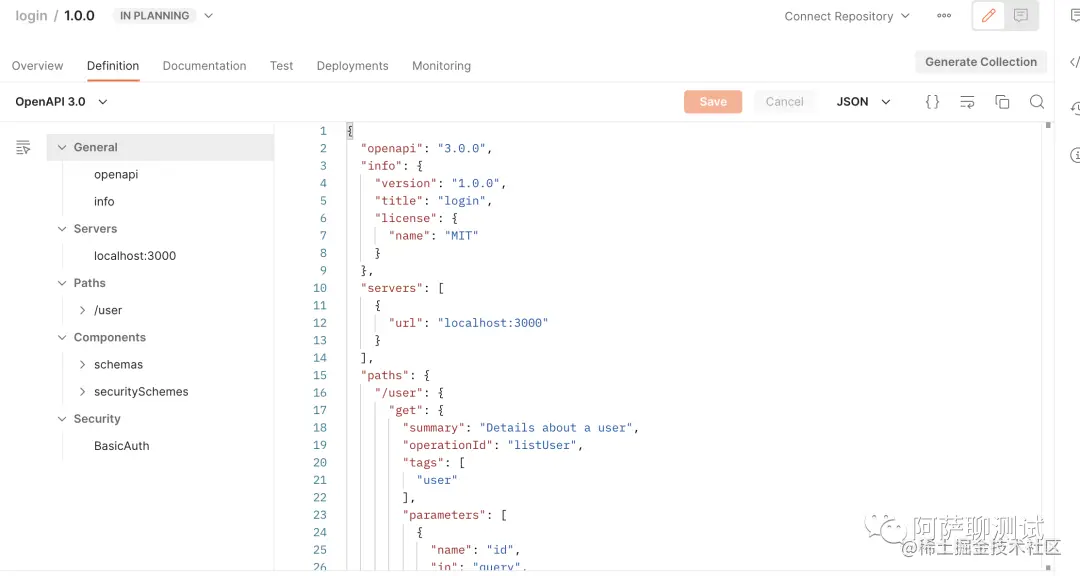Collapse the Servers section
1080x576 pixels.
click(62, 229)
